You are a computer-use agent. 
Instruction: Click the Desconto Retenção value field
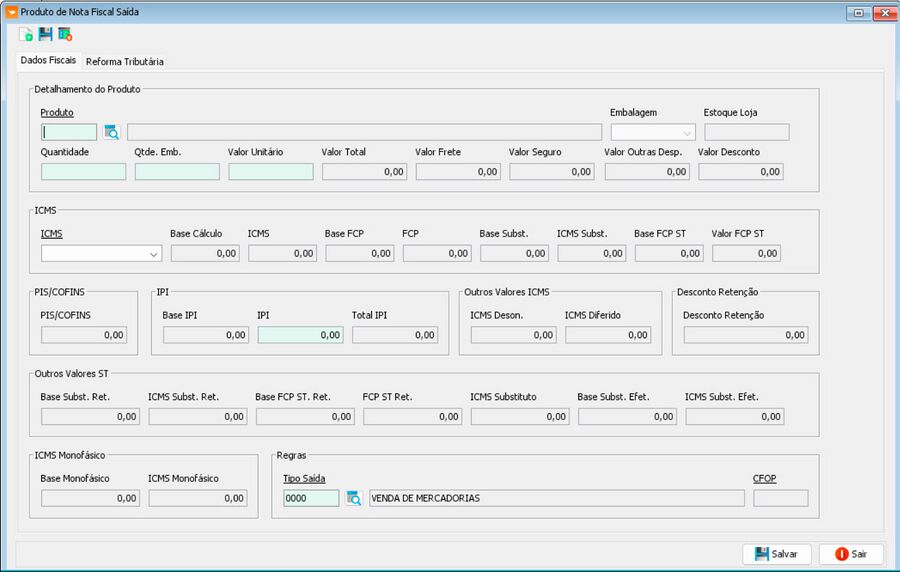(x=746, y=335)
